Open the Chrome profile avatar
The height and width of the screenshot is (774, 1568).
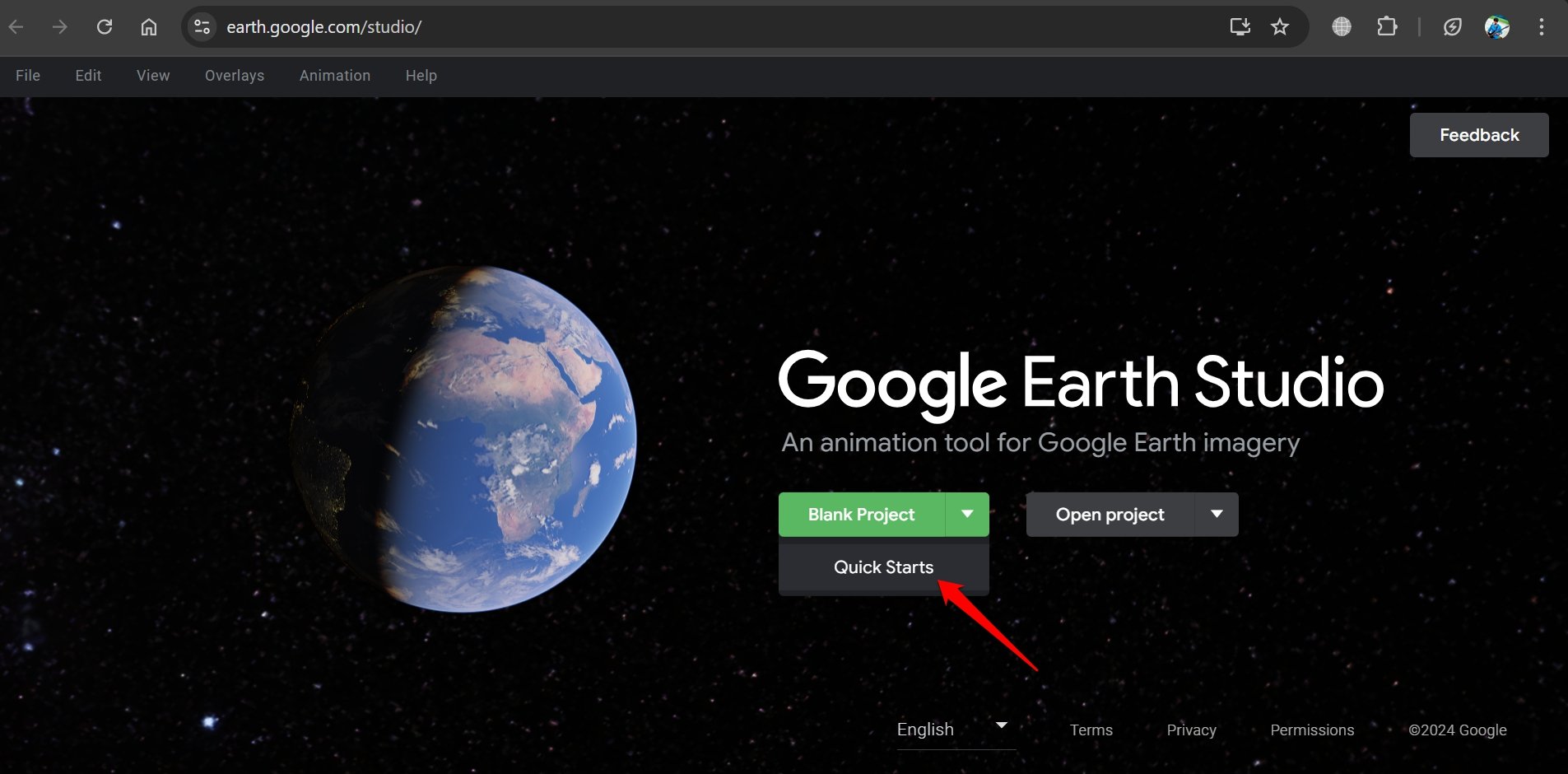tap(1497, 27)
